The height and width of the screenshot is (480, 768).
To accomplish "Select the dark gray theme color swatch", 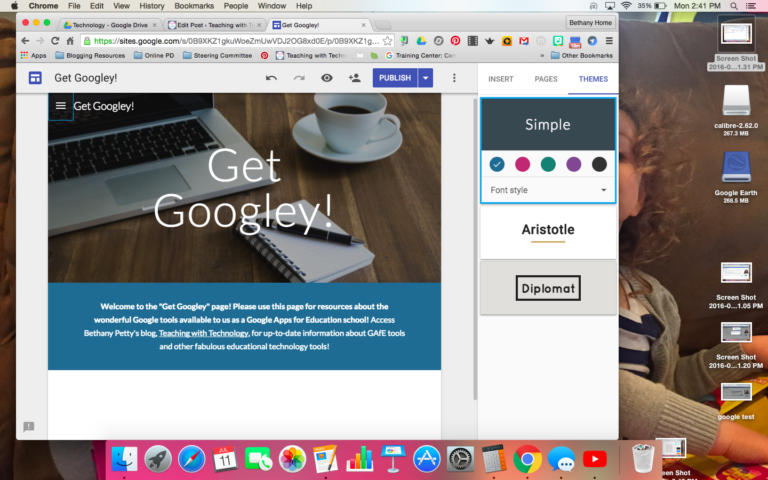I will pyautogui.click(x=600, y=164).
